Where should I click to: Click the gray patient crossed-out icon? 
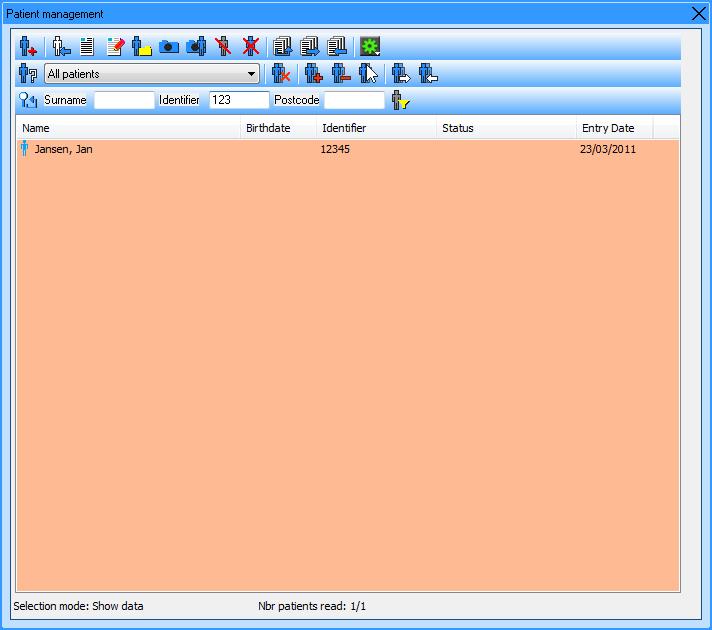[223, 46]
